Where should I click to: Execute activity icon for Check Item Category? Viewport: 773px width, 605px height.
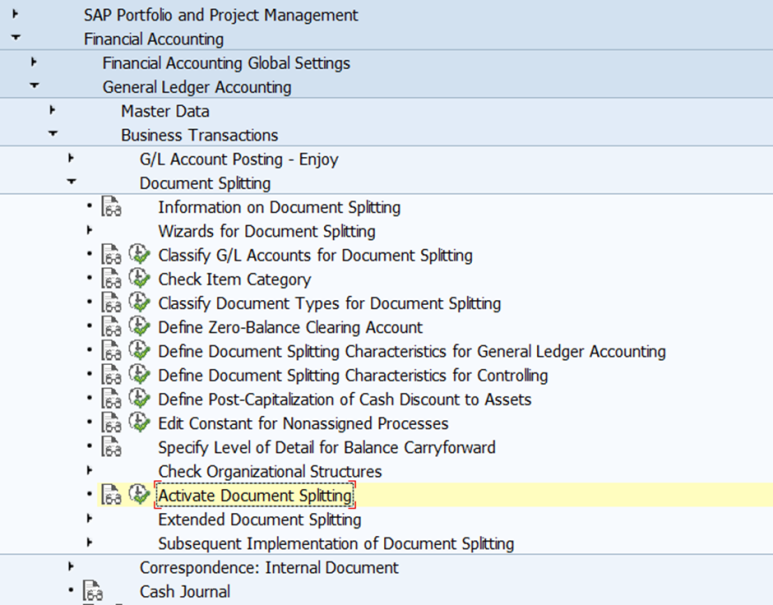(140, 279)
